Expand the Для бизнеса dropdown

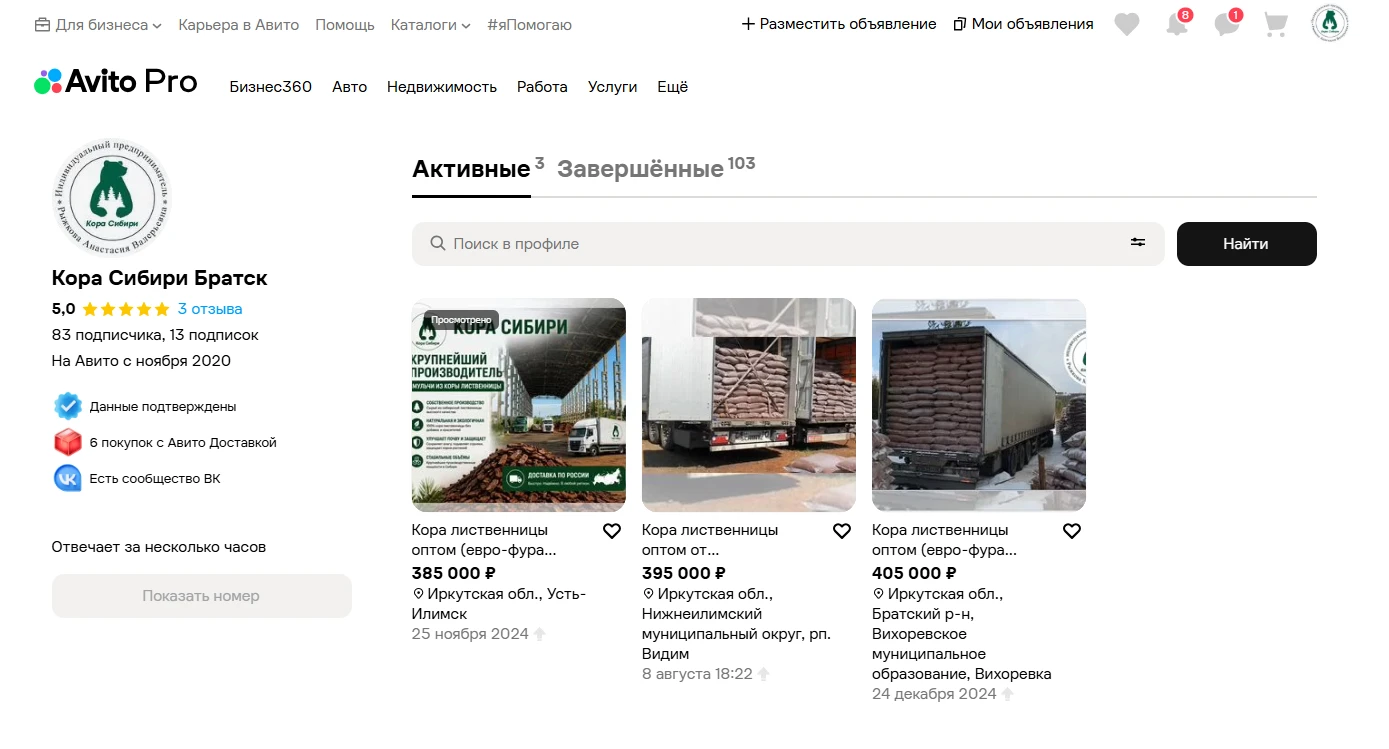tap(98, 24)
